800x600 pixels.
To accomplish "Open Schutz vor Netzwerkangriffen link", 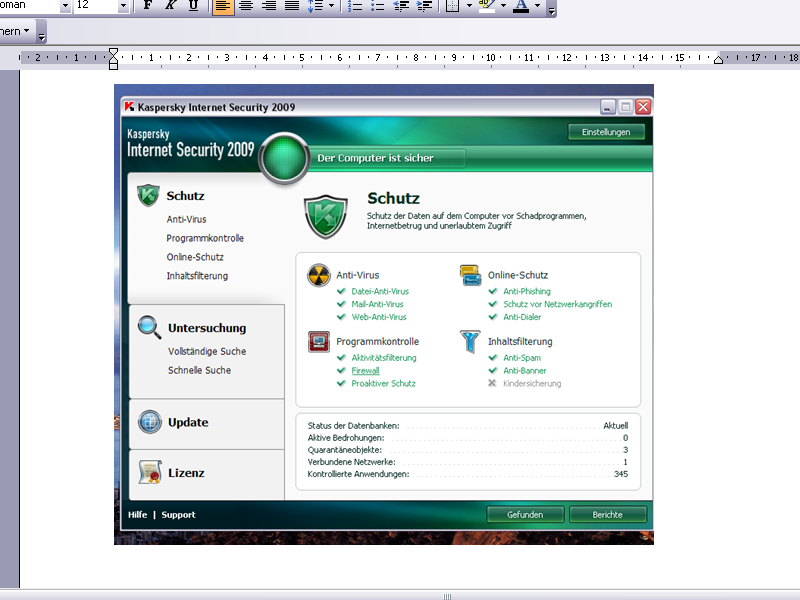I will [558, 304].
